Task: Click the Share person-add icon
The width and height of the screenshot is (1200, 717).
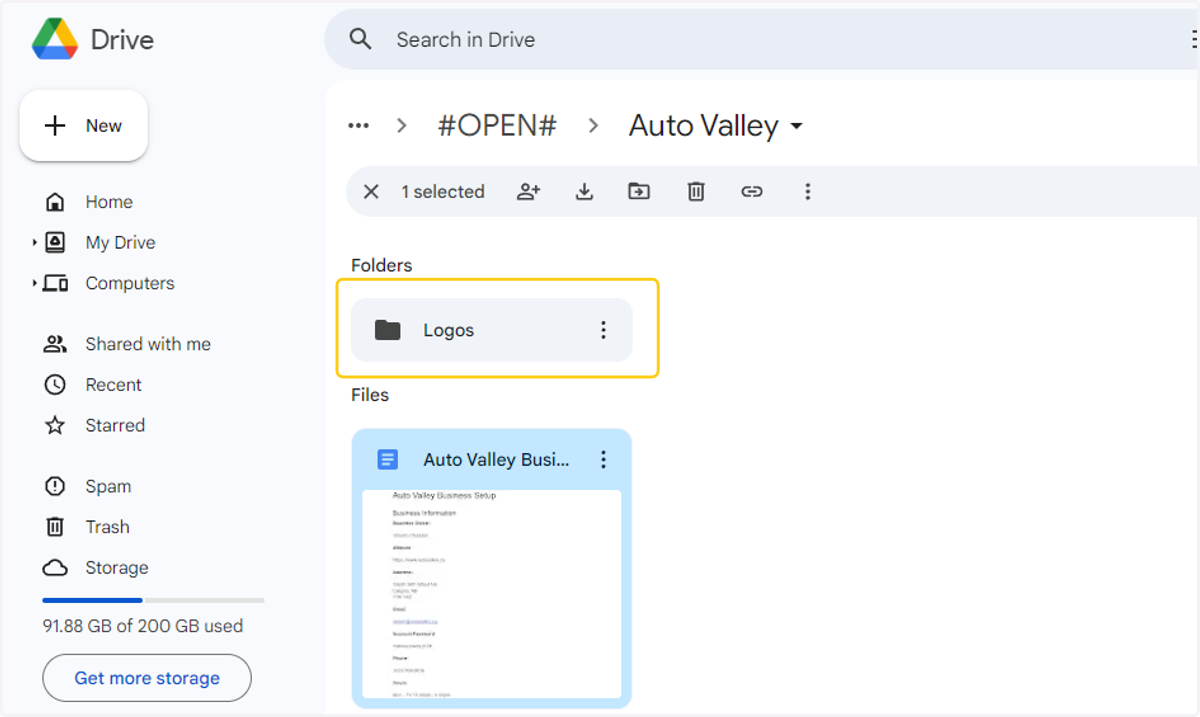Action: [529, 192]
